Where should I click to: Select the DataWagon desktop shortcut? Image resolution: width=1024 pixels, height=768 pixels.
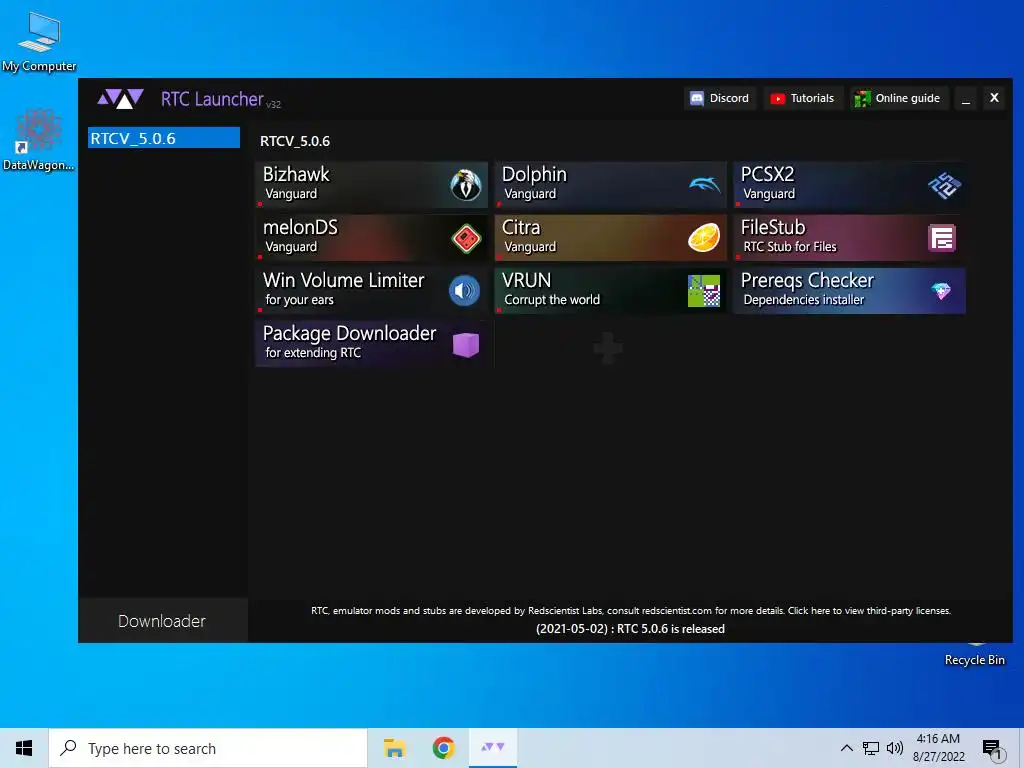coord(39,140)
